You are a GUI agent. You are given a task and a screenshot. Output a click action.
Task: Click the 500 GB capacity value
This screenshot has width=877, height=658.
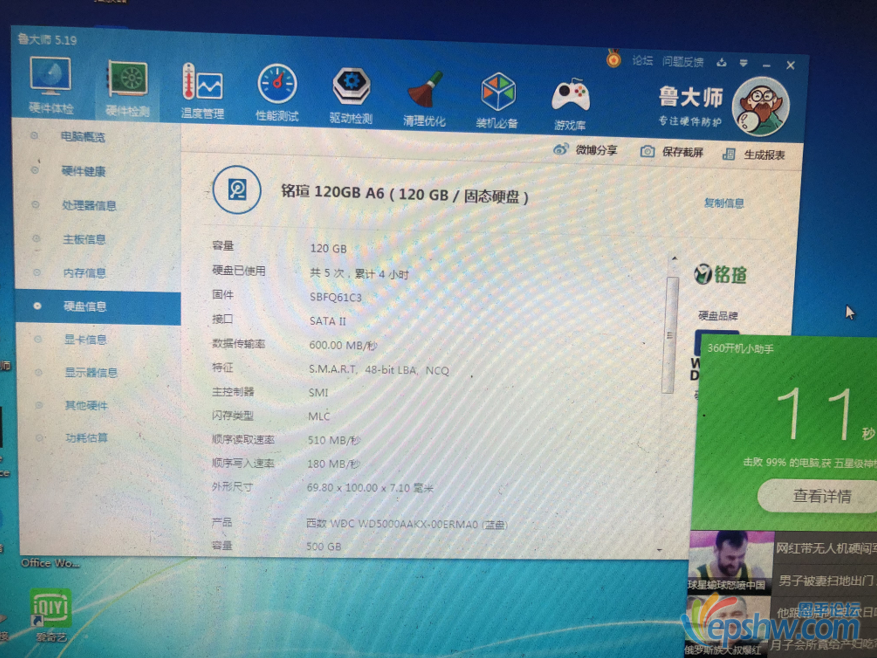pos(323,546)
